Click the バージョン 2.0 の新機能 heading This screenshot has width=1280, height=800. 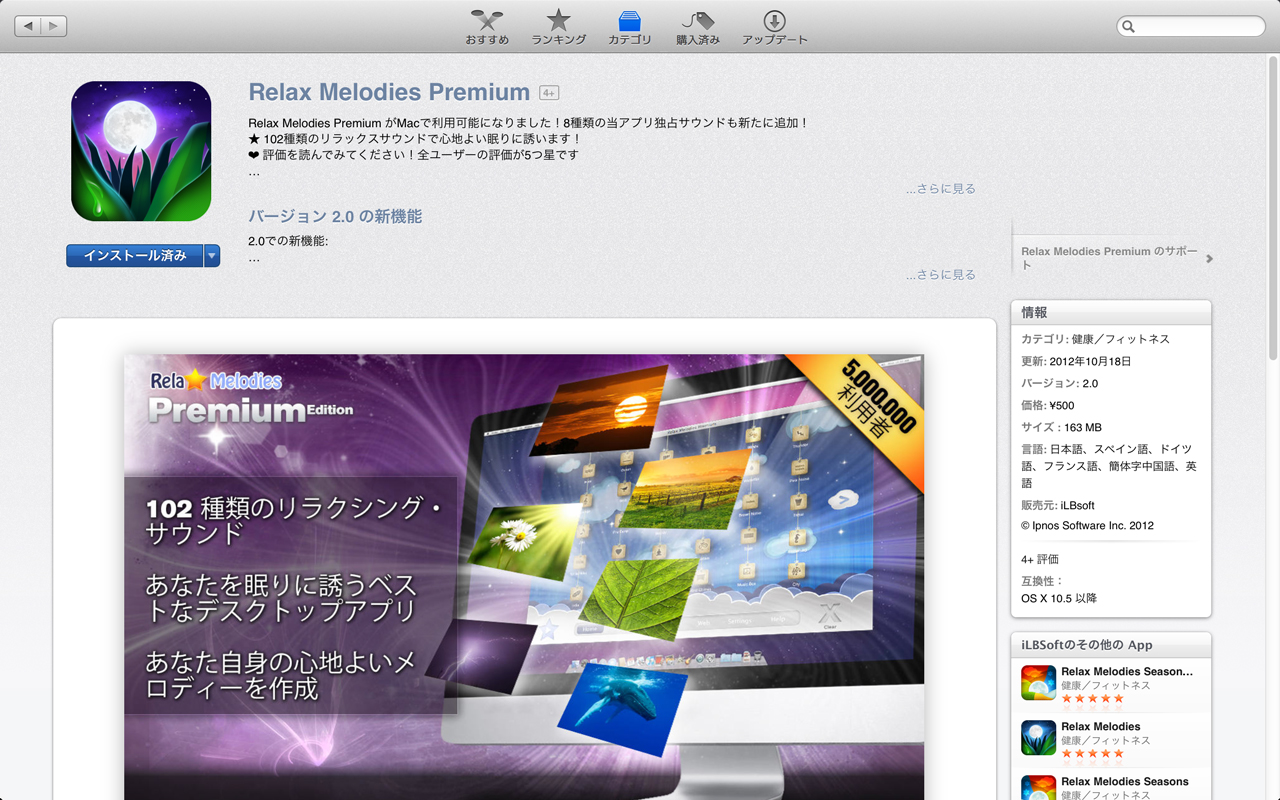pyautogui.click(x=335, y=217)
